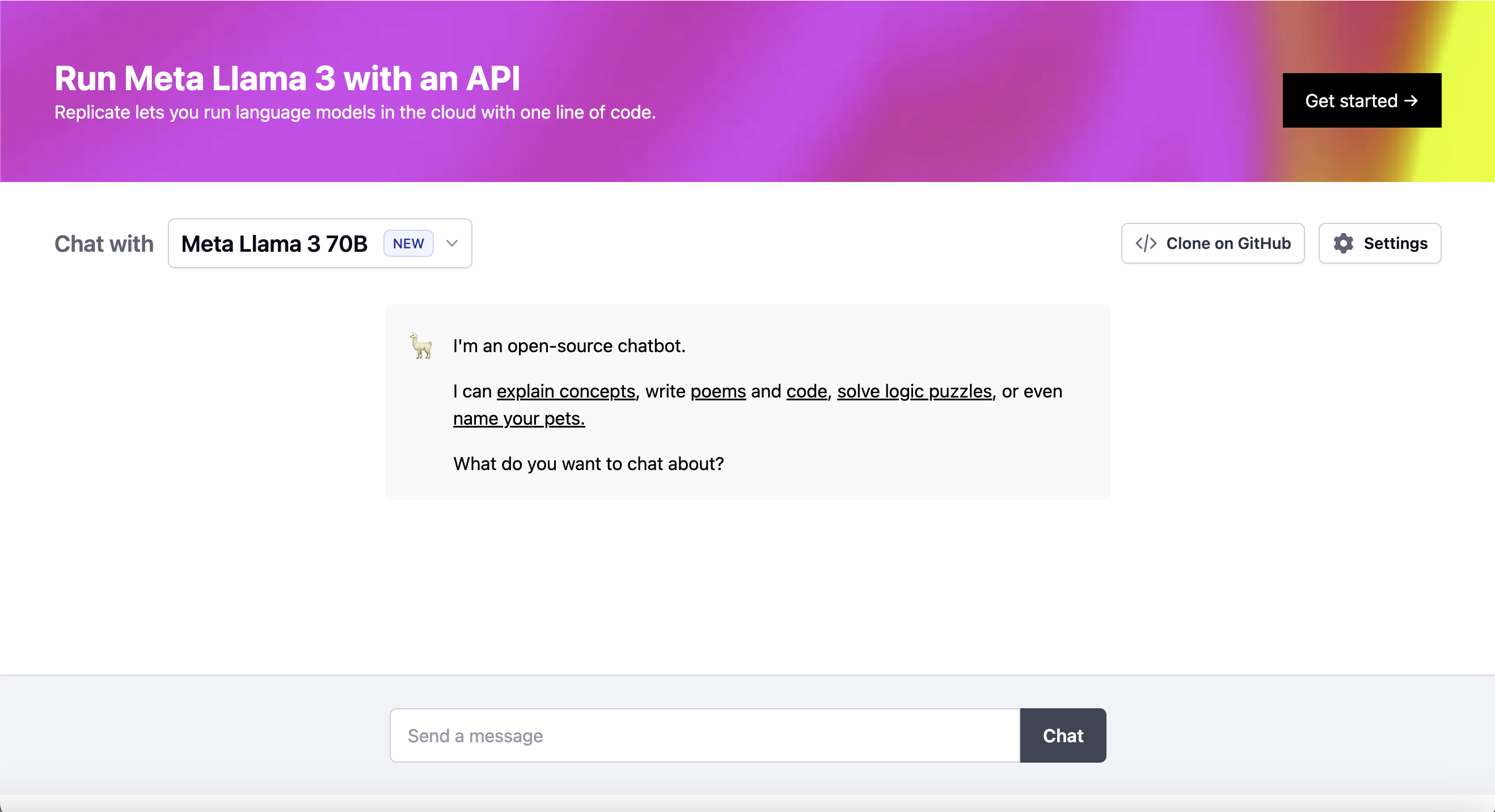Open the Settings button

coord(1379,243)
